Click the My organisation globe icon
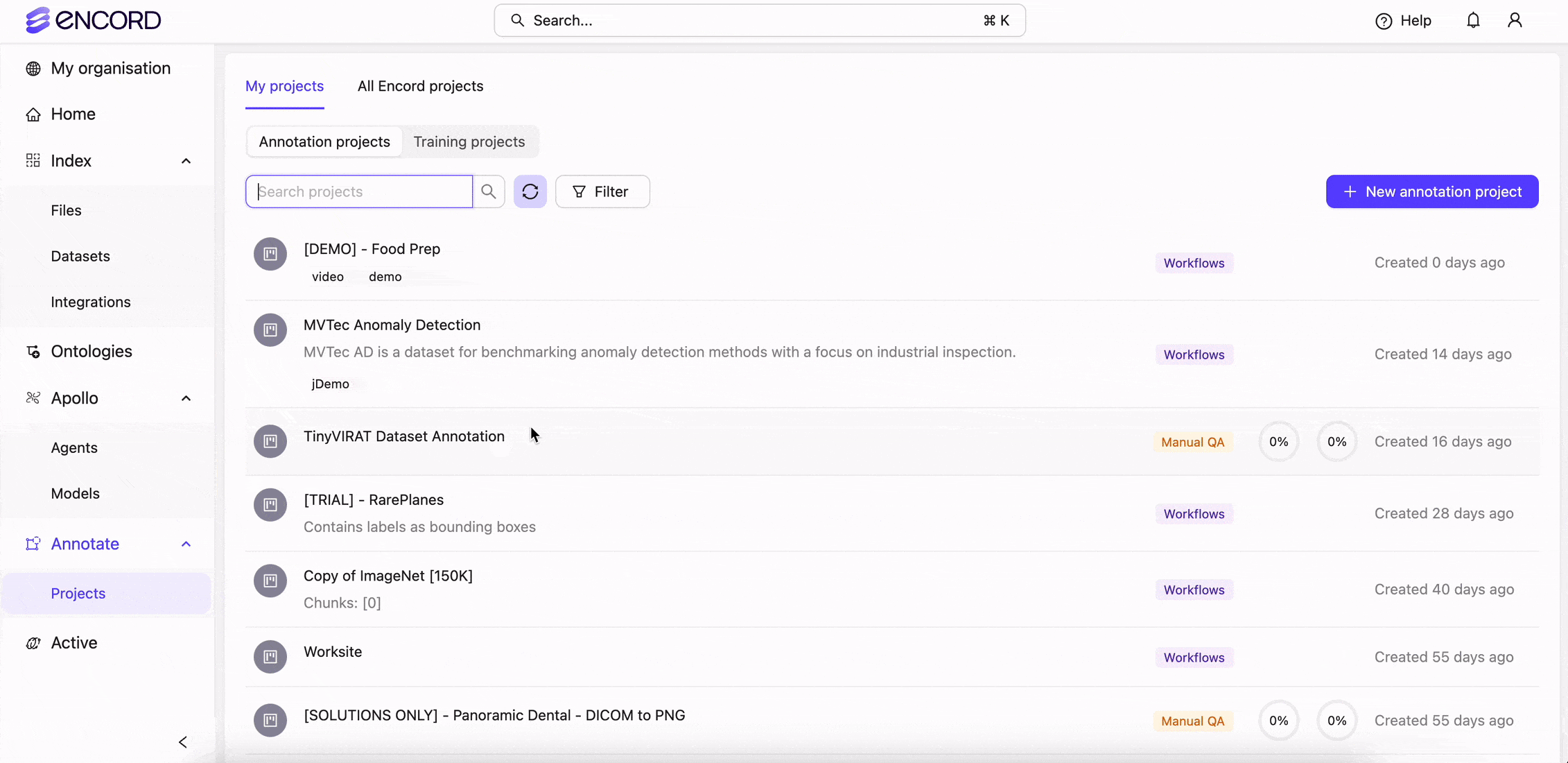The height and width of the screenshot is (763, 1568). (33, 69)
